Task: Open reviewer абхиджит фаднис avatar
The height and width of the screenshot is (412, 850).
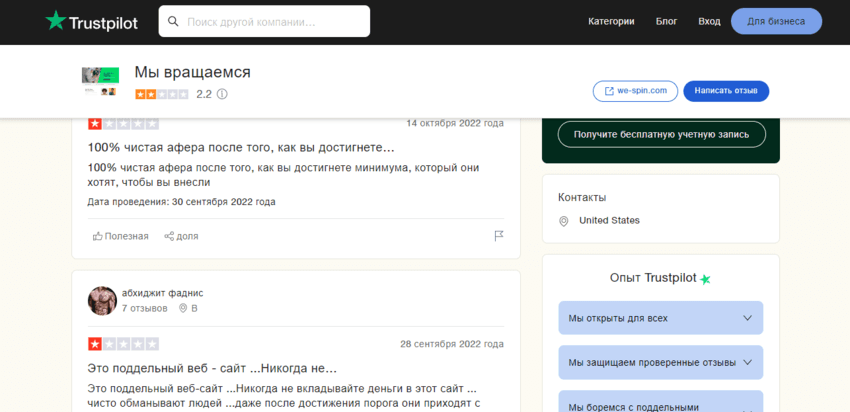Action: coord(102,301)
